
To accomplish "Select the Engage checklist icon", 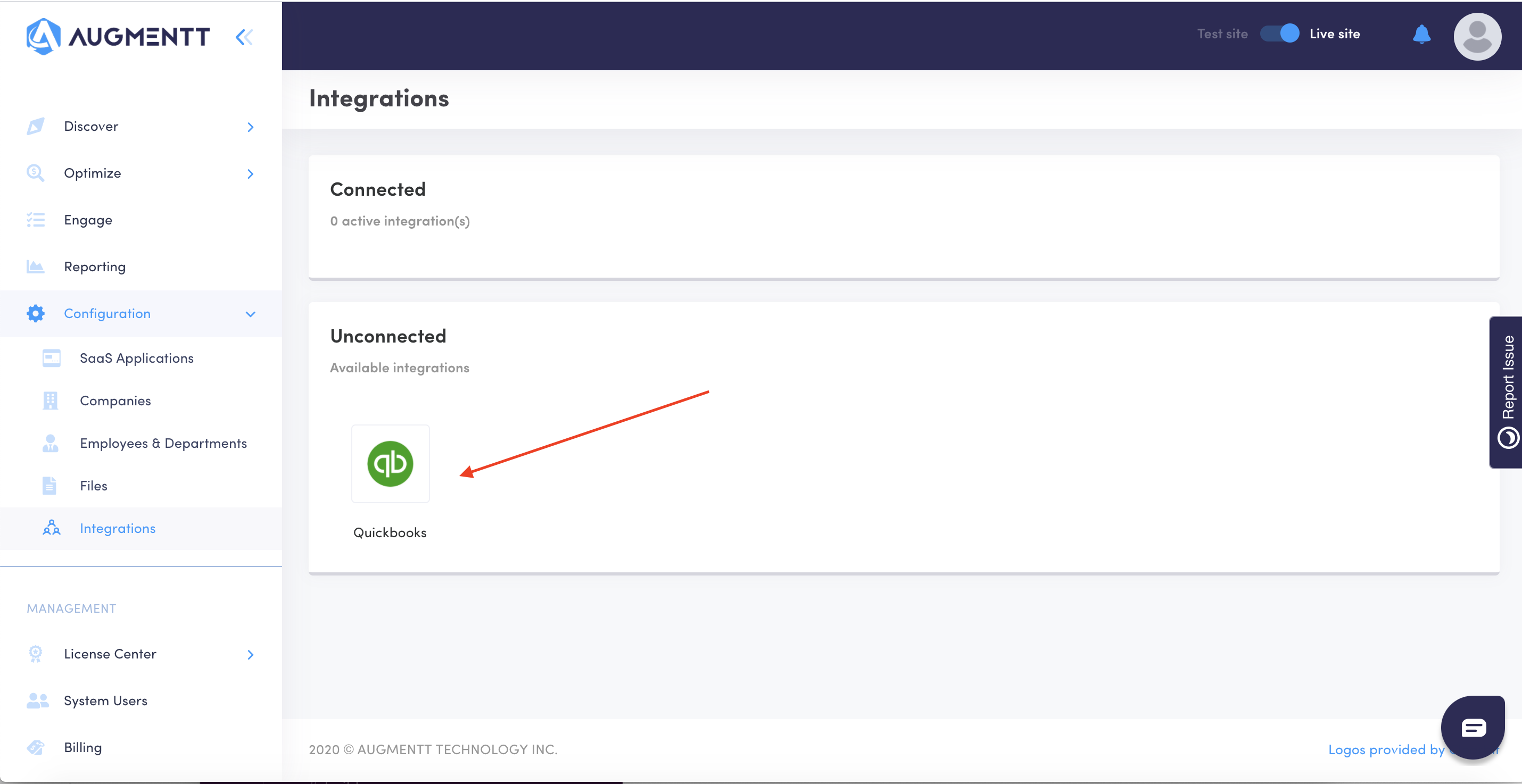I will [36, 219].
